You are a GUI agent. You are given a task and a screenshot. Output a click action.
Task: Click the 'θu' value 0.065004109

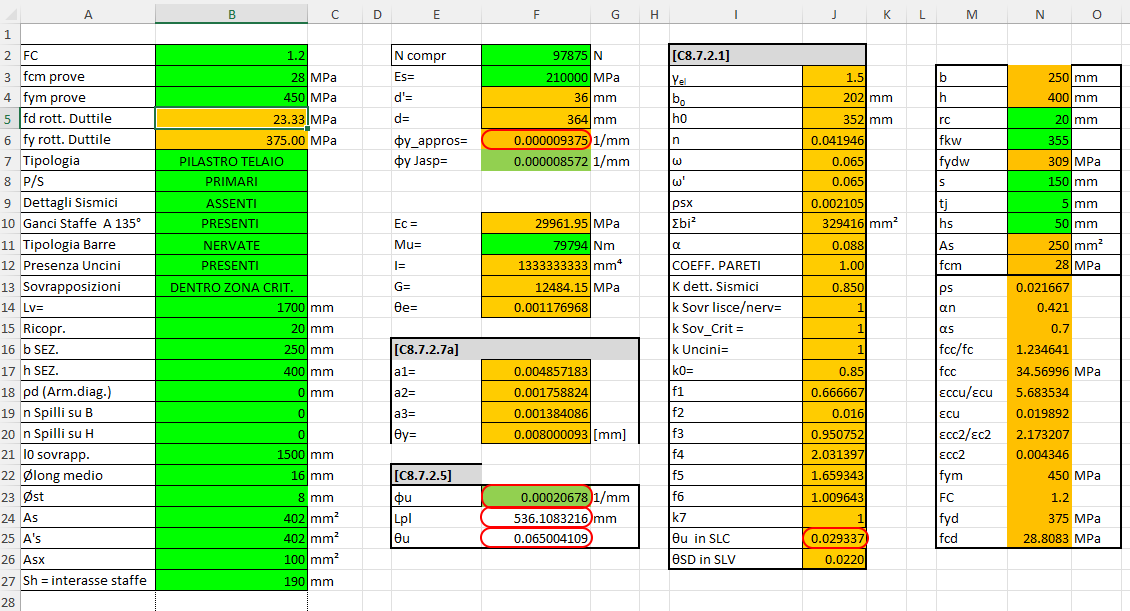tap(535, 538)
